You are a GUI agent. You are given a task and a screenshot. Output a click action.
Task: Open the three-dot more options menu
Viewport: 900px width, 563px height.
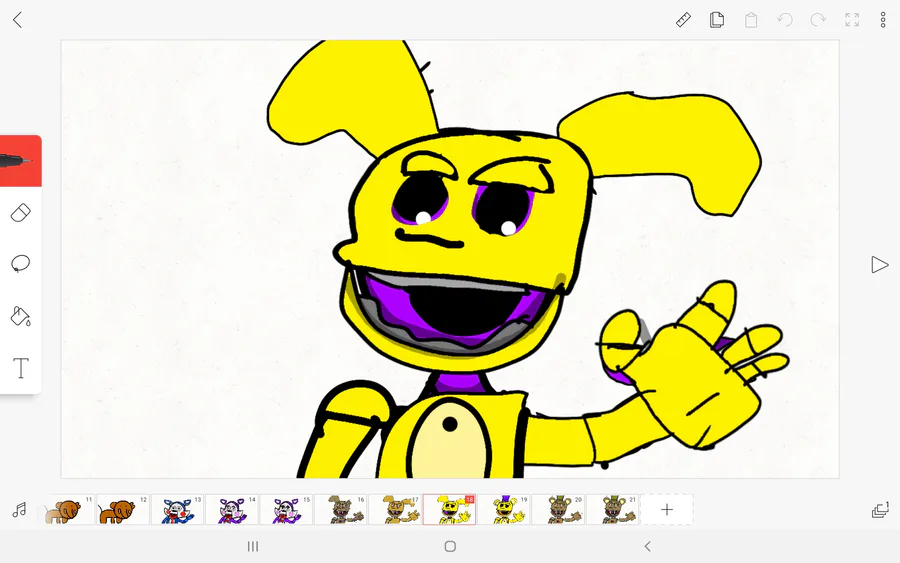tap(883, 20)
